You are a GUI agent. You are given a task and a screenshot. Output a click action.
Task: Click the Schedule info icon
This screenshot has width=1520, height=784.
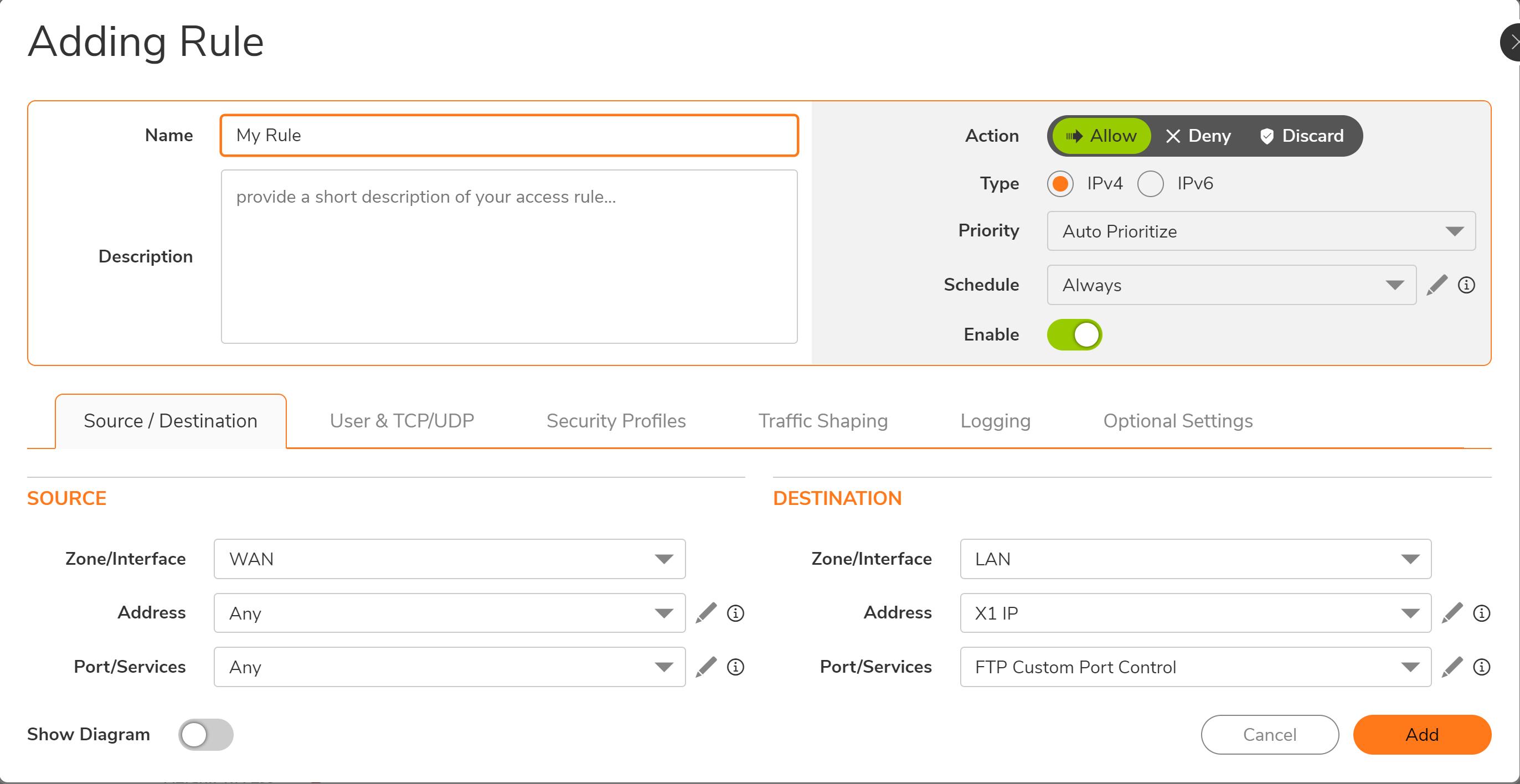pyautogui.click(x=1466, y=285)
